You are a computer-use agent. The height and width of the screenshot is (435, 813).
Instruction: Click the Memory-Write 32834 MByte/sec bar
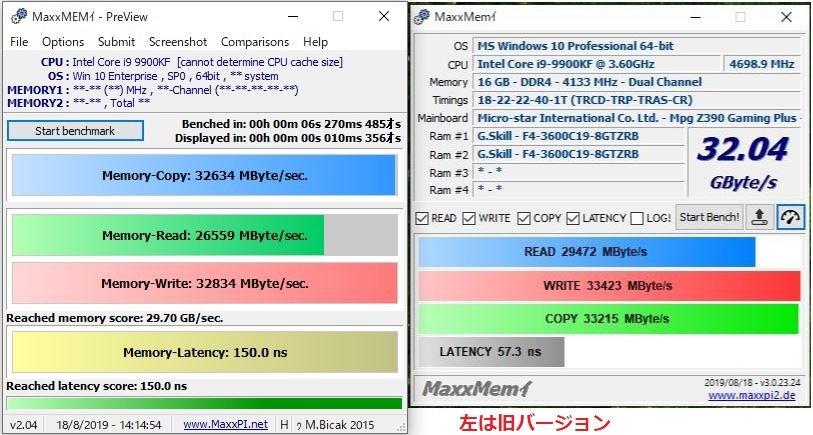tap(204, 283)
